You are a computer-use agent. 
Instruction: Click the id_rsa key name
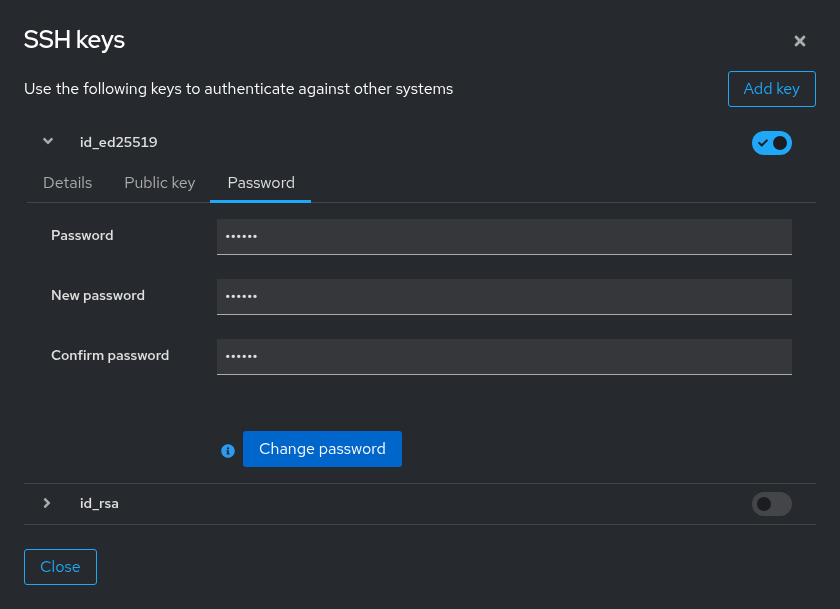pos(99,503)
